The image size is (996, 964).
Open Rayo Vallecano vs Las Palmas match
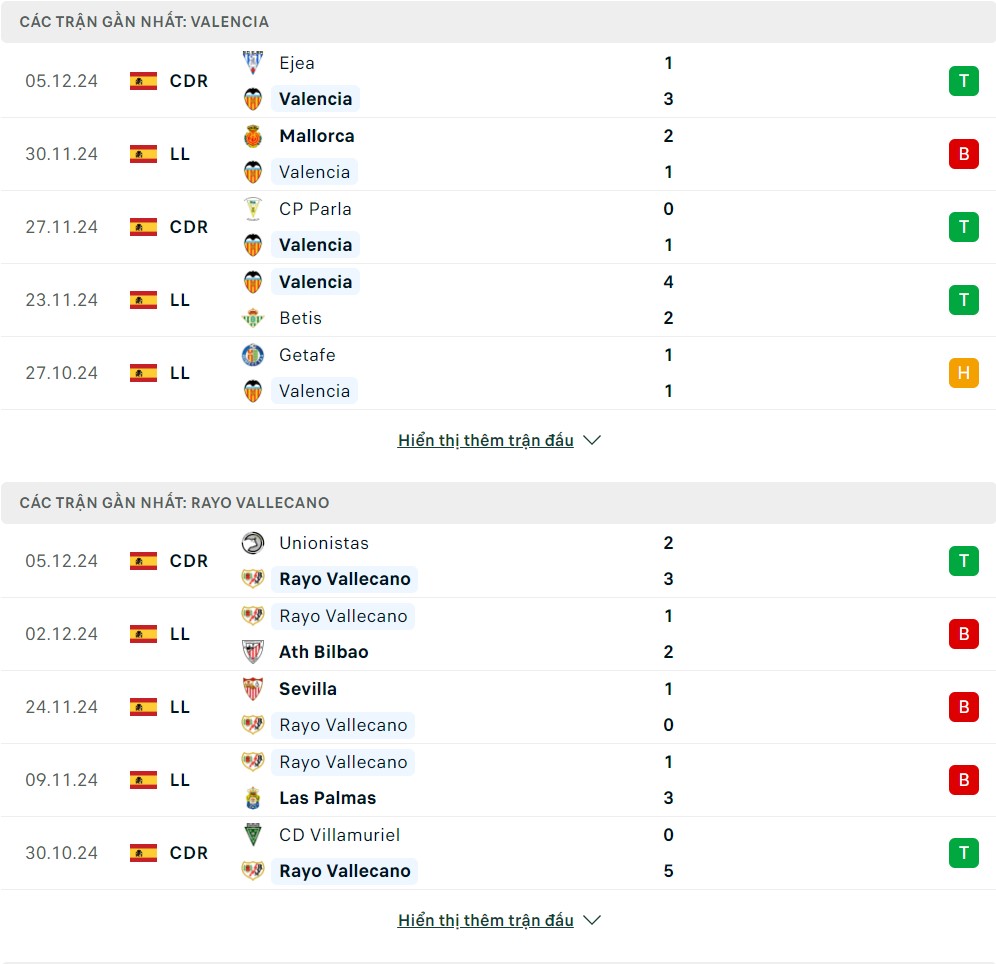[x=500, y=780]
